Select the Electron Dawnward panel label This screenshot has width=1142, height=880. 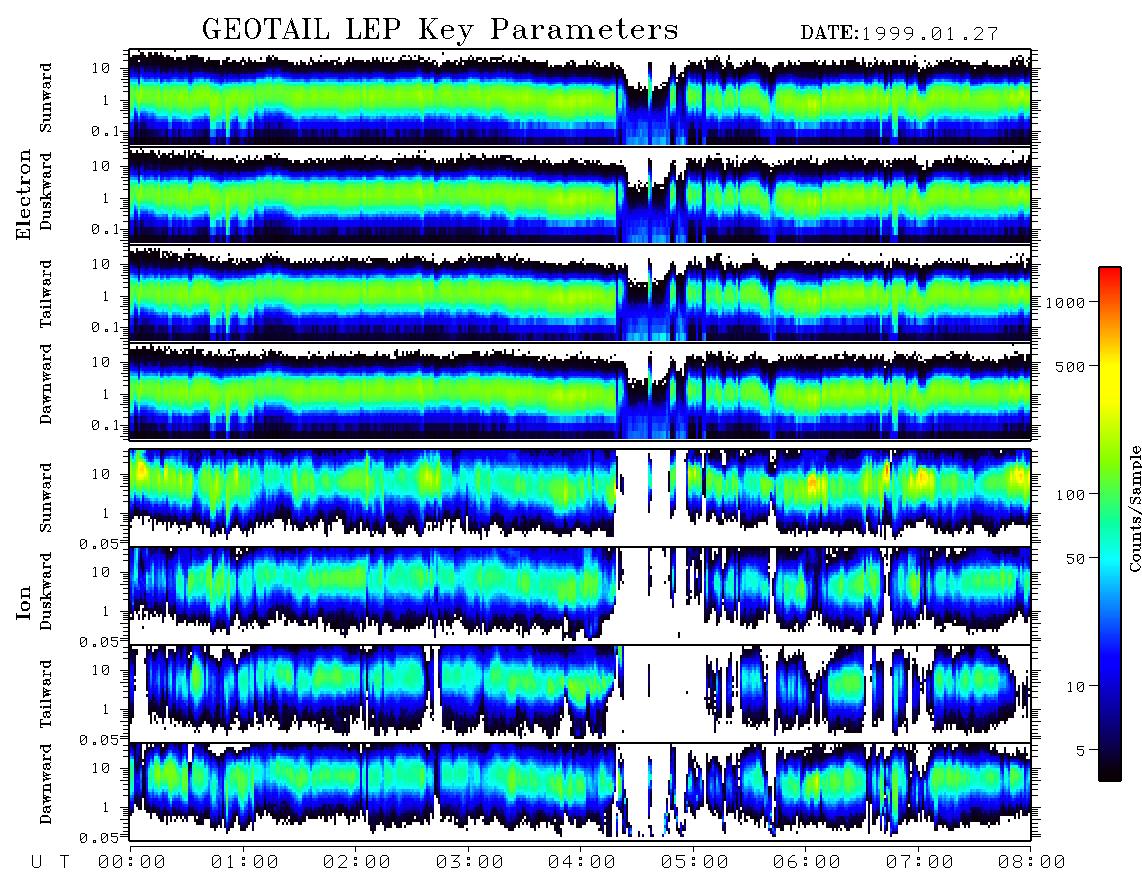tap(46, 385)
